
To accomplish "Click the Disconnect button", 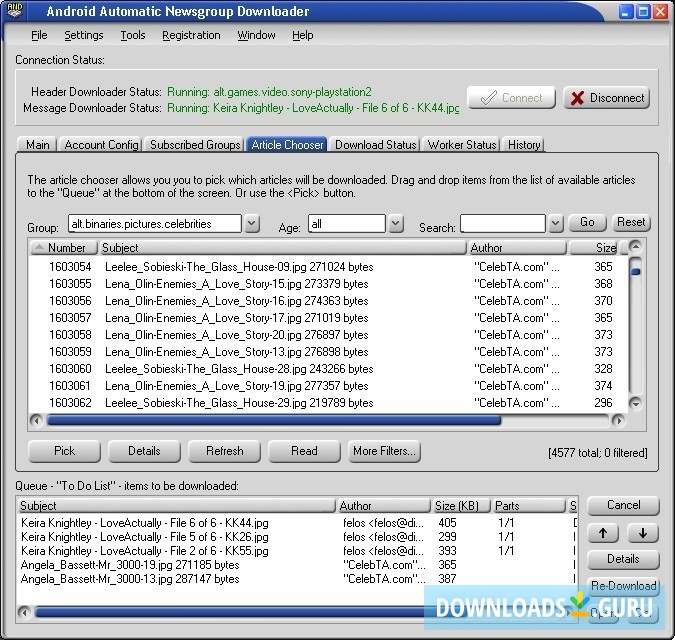I will [607, 98].
